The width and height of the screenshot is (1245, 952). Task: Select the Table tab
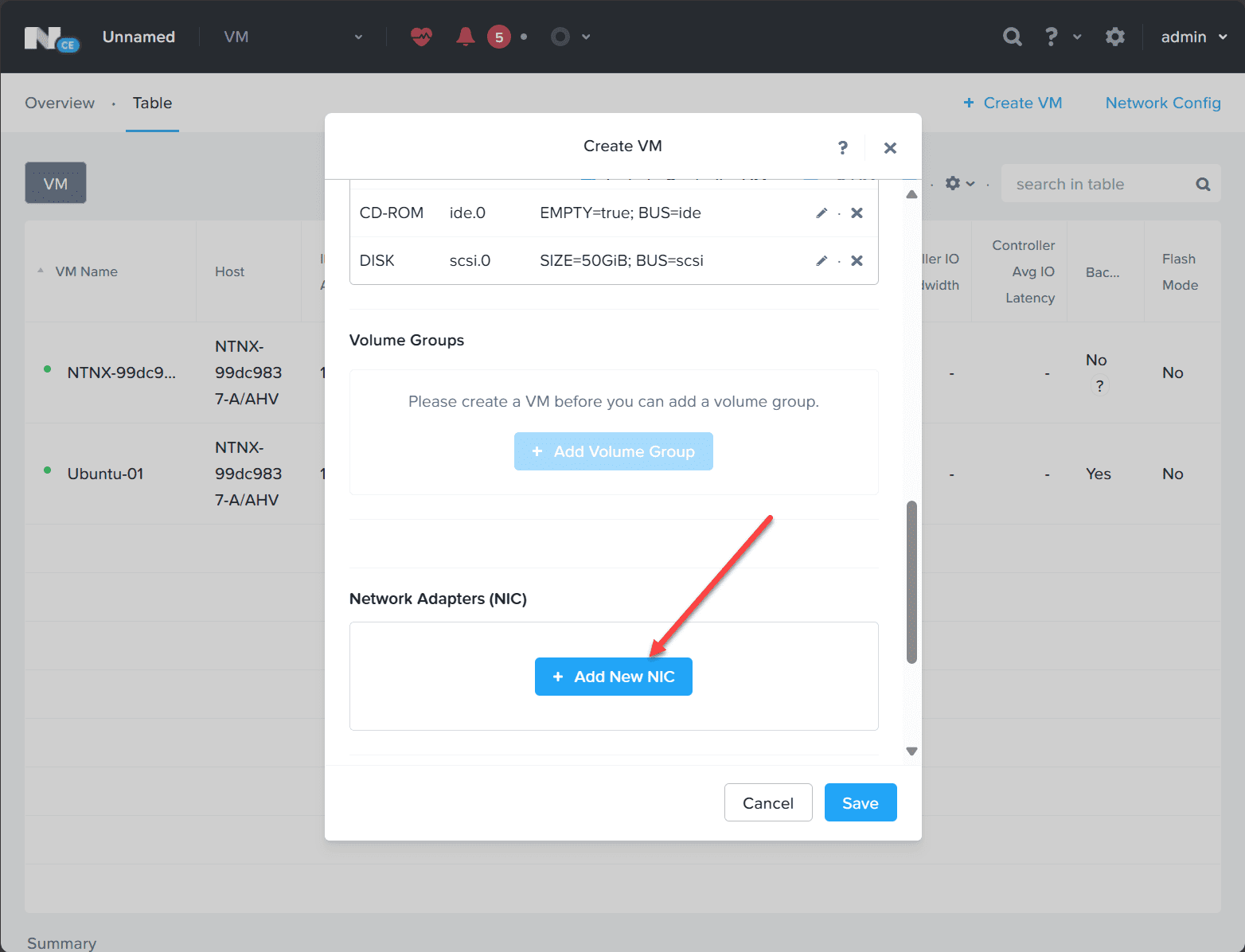152,103
